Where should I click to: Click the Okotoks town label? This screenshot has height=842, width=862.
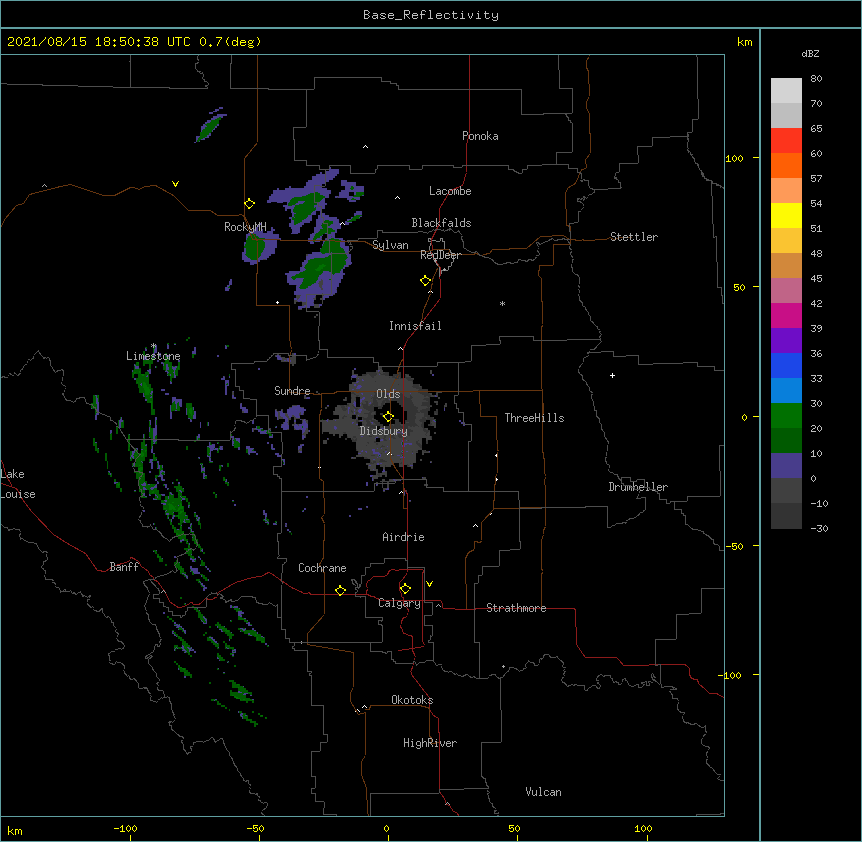click(x=412, y=700)
